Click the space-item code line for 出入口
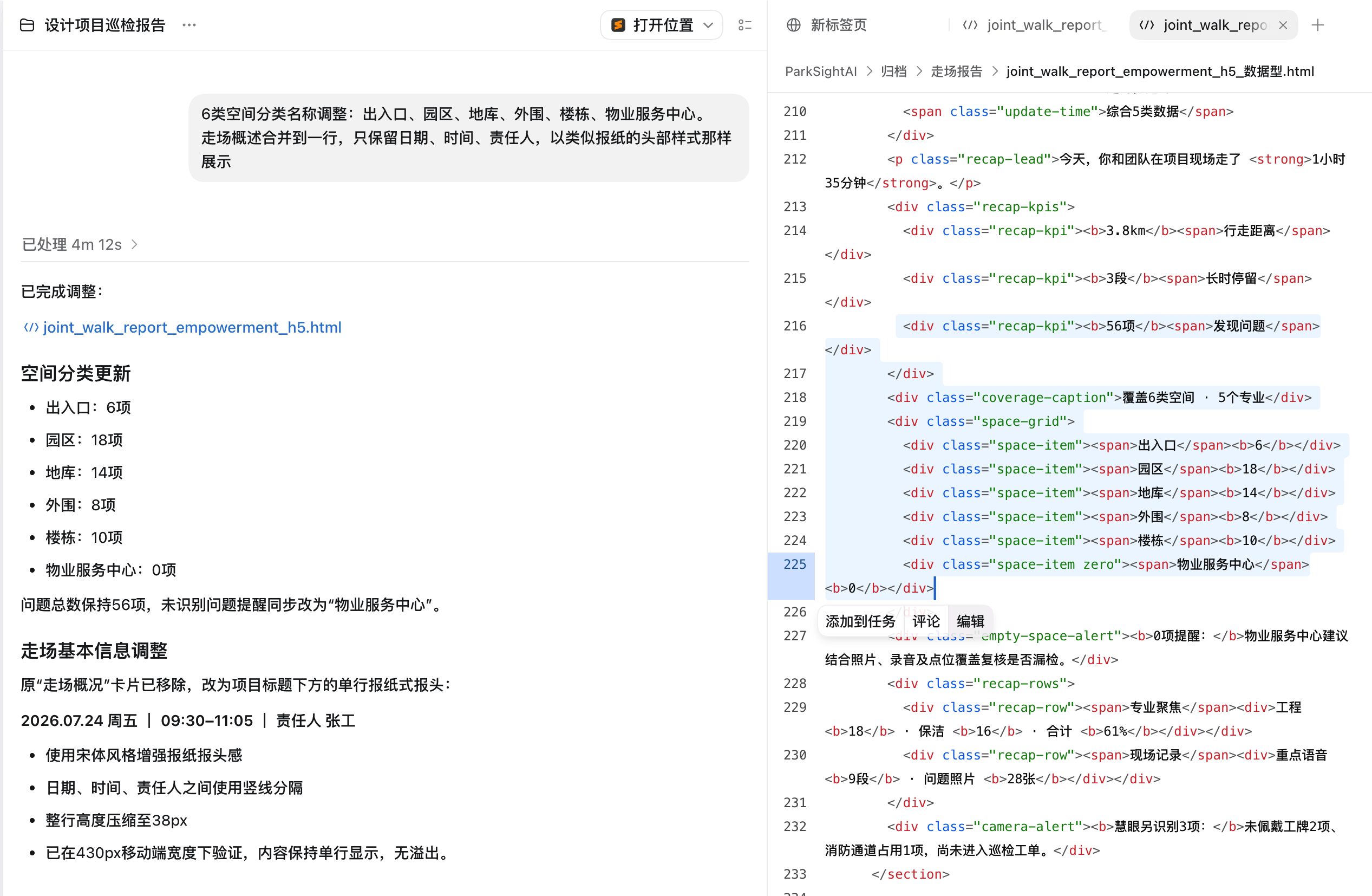The image size is (1372, 896). coord(1121,445)
